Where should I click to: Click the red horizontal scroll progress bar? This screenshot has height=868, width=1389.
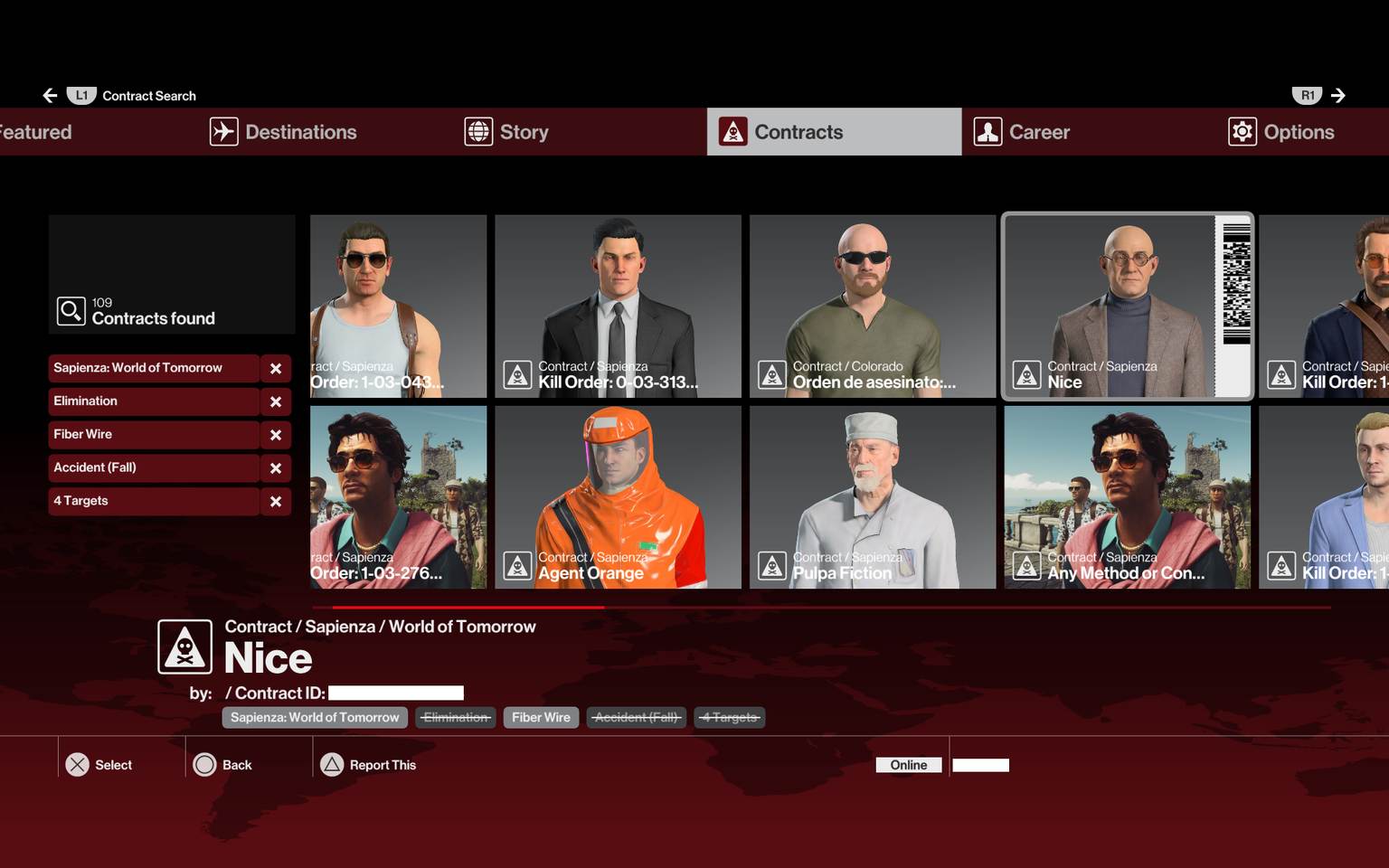click(x=468, y=608)
